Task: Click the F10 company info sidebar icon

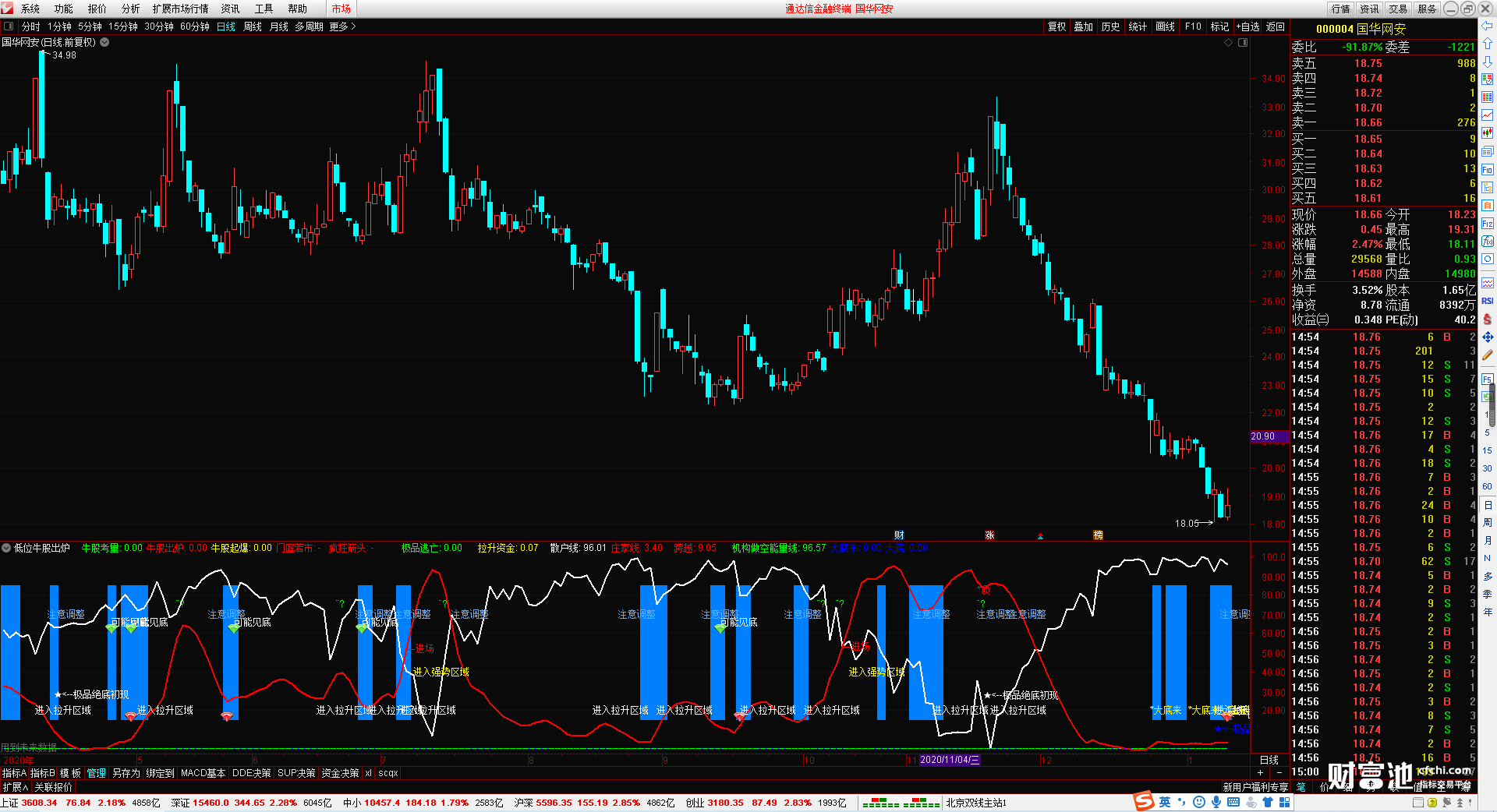Action: click(1488, 169)
